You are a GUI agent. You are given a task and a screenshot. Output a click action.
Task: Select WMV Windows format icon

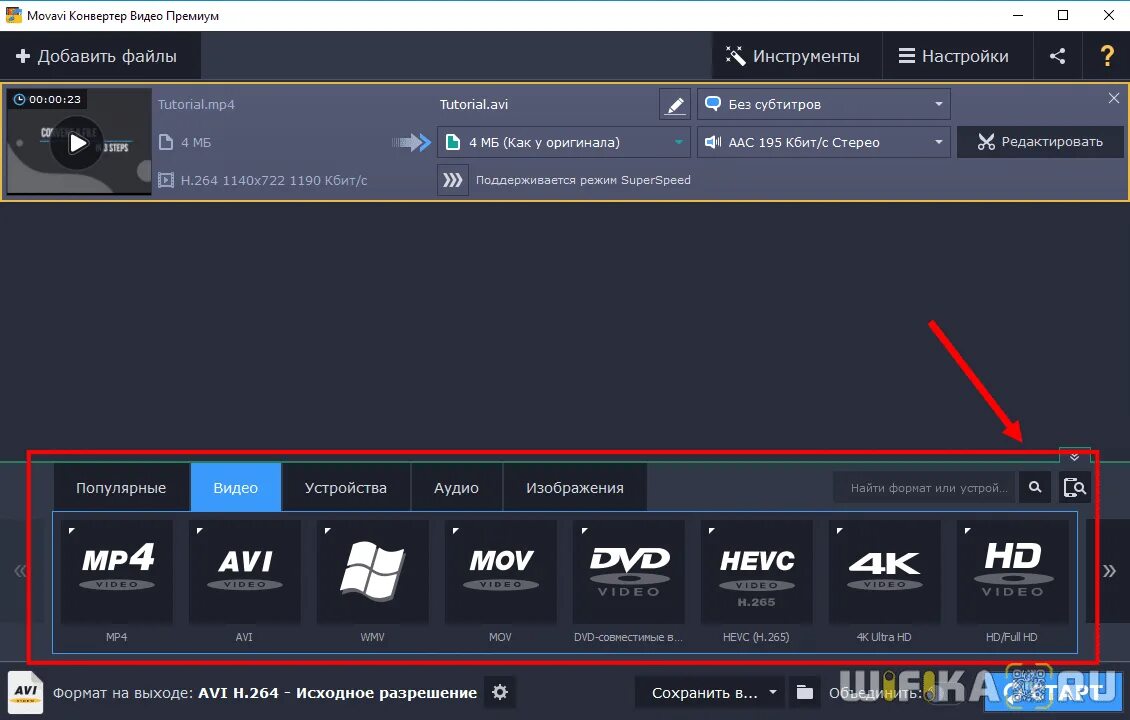click(373, 572)
